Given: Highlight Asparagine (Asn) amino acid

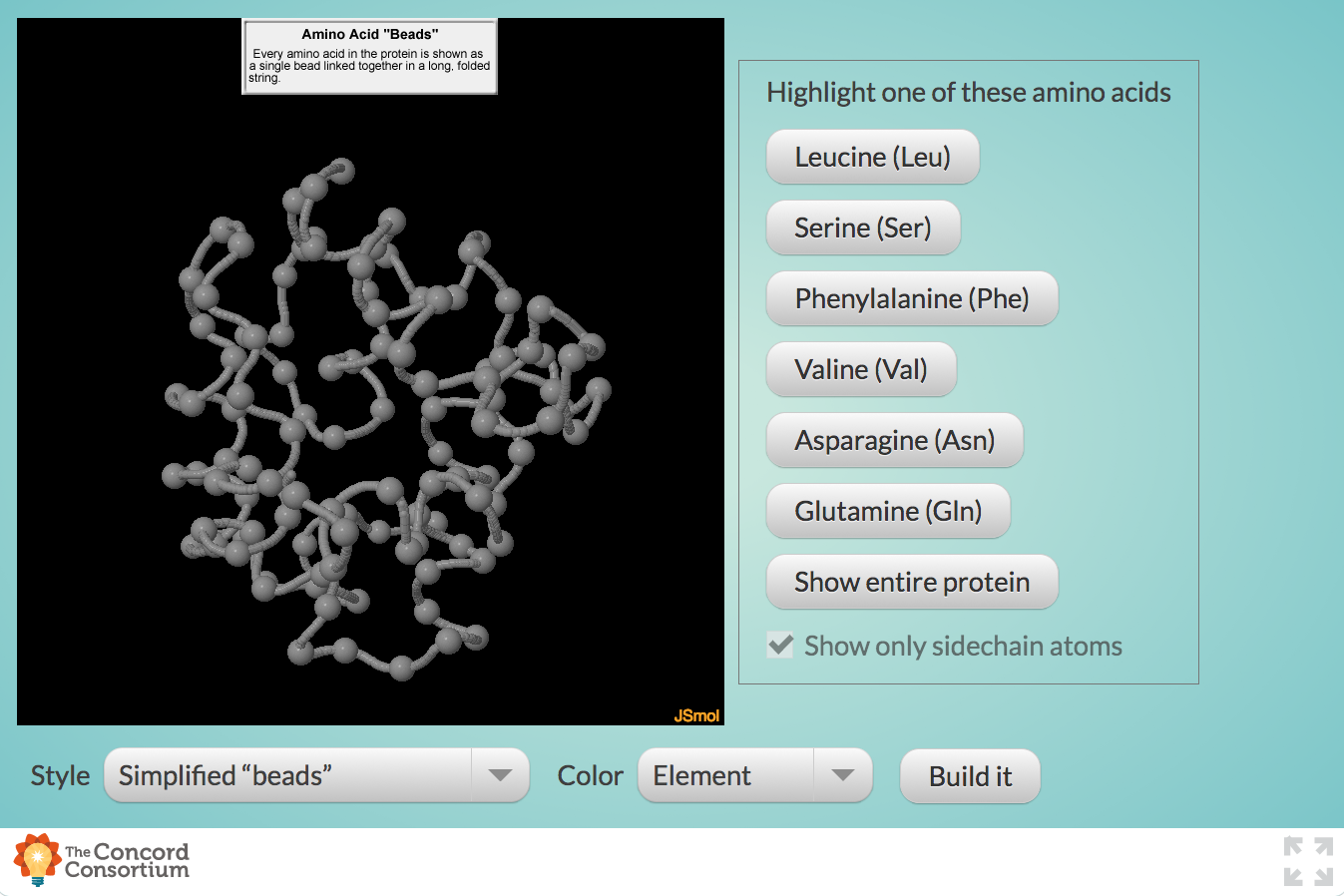Looking at the screenshot, I should [894, 440].
